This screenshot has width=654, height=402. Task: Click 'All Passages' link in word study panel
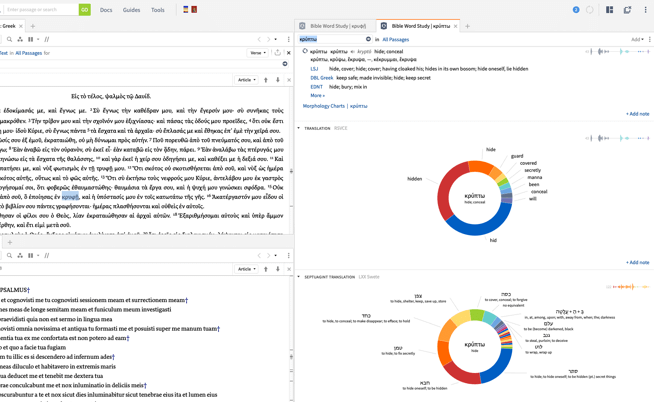pos(395,40)
